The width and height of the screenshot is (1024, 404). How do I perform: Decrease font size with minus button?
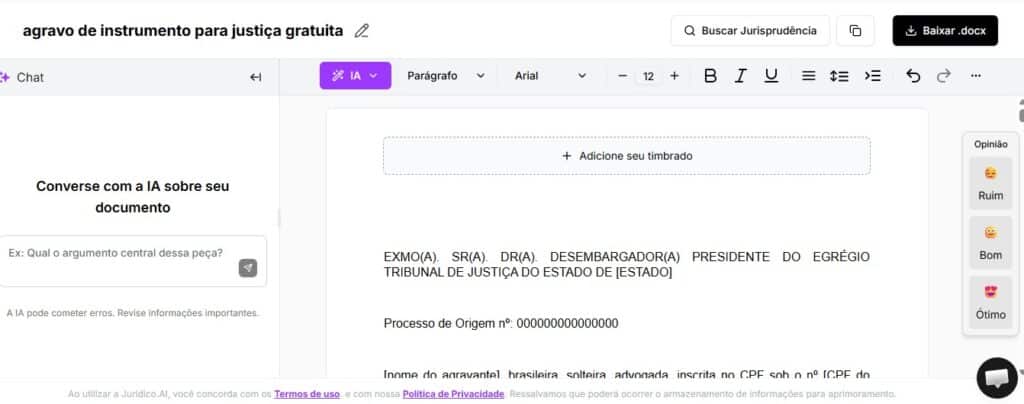click(622, 76)
